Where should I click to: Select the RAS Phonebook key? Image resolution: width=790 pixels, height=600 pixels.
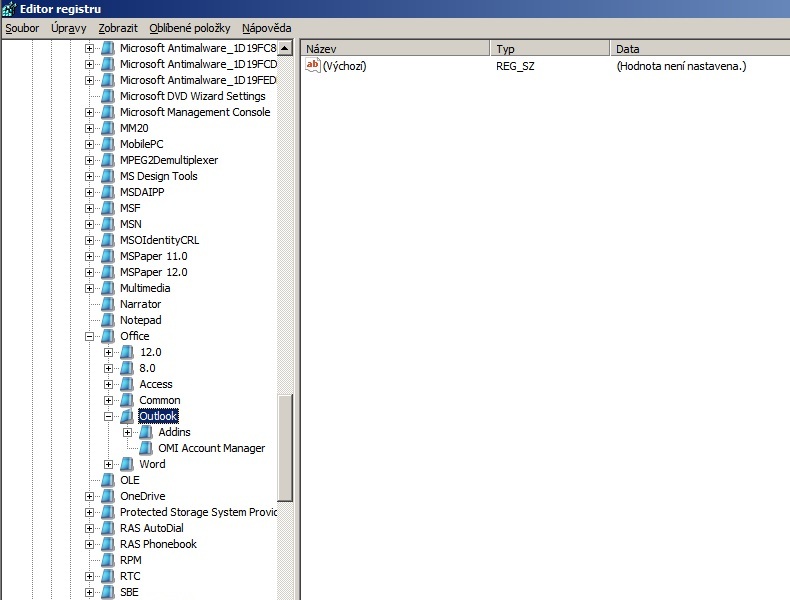[x=158, y=544]
